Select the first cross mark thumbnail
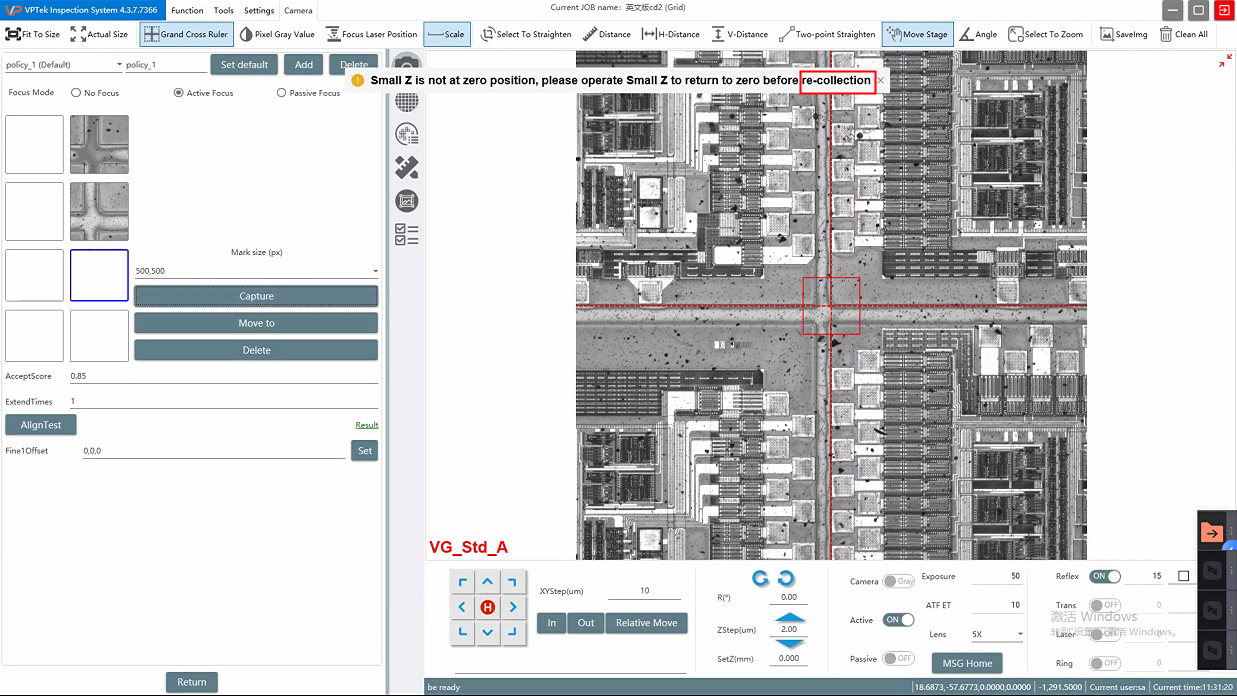 [99, 144]
